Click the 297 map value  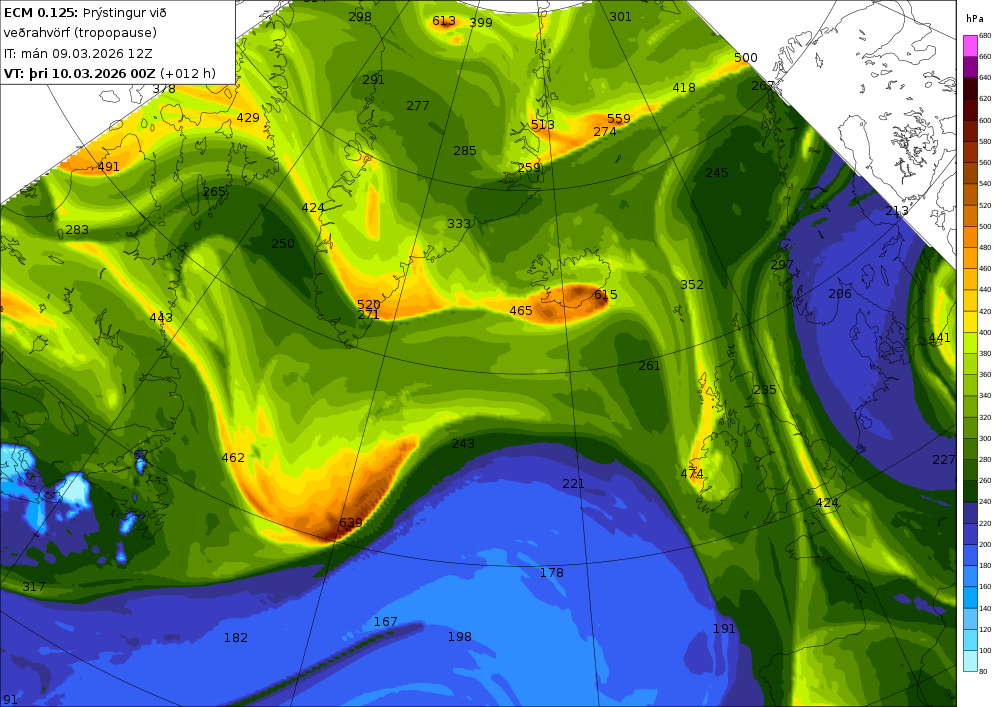click(x=782, y=265)
